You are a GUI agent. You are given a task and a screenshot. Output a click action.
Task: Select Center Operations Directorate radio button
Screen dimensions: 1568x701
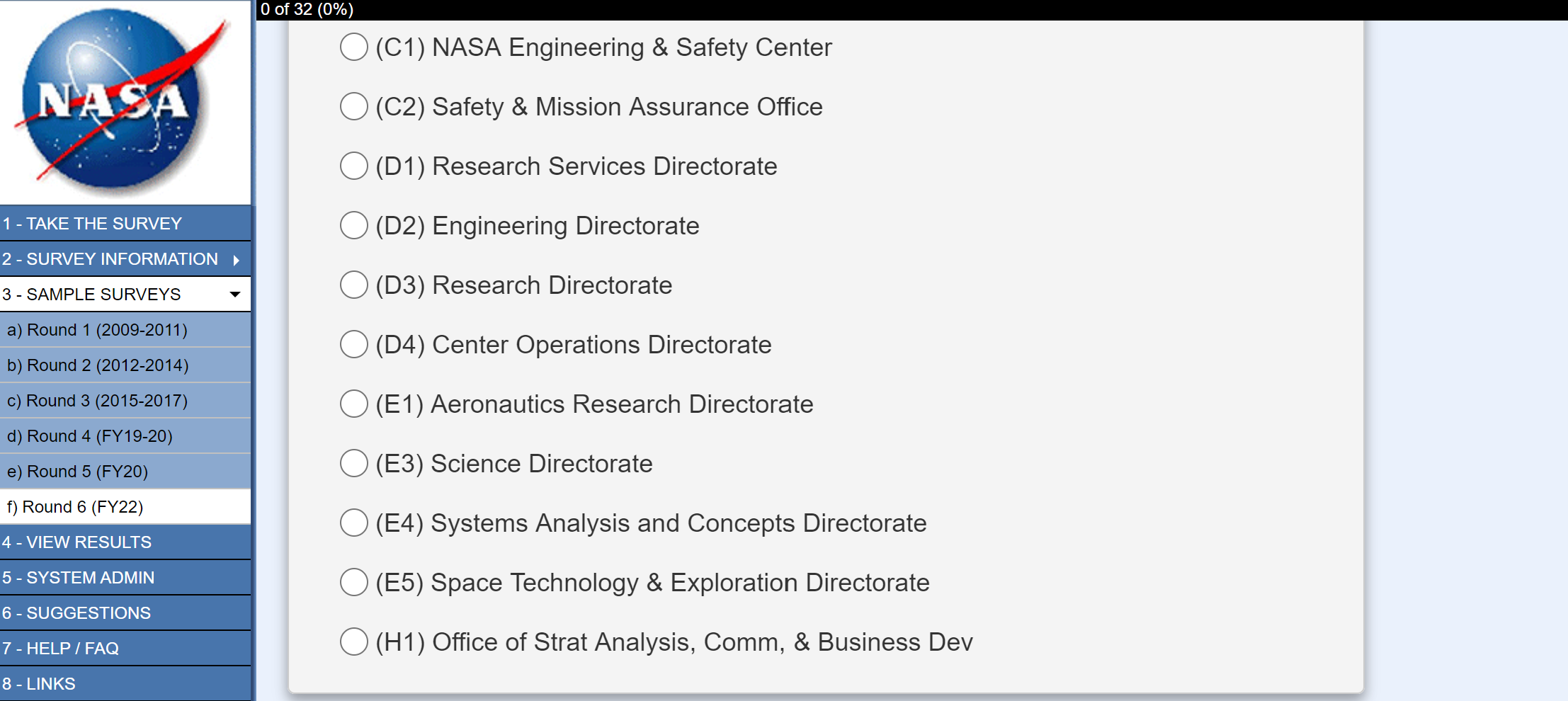pyautogui.click(x=354, y=345)
